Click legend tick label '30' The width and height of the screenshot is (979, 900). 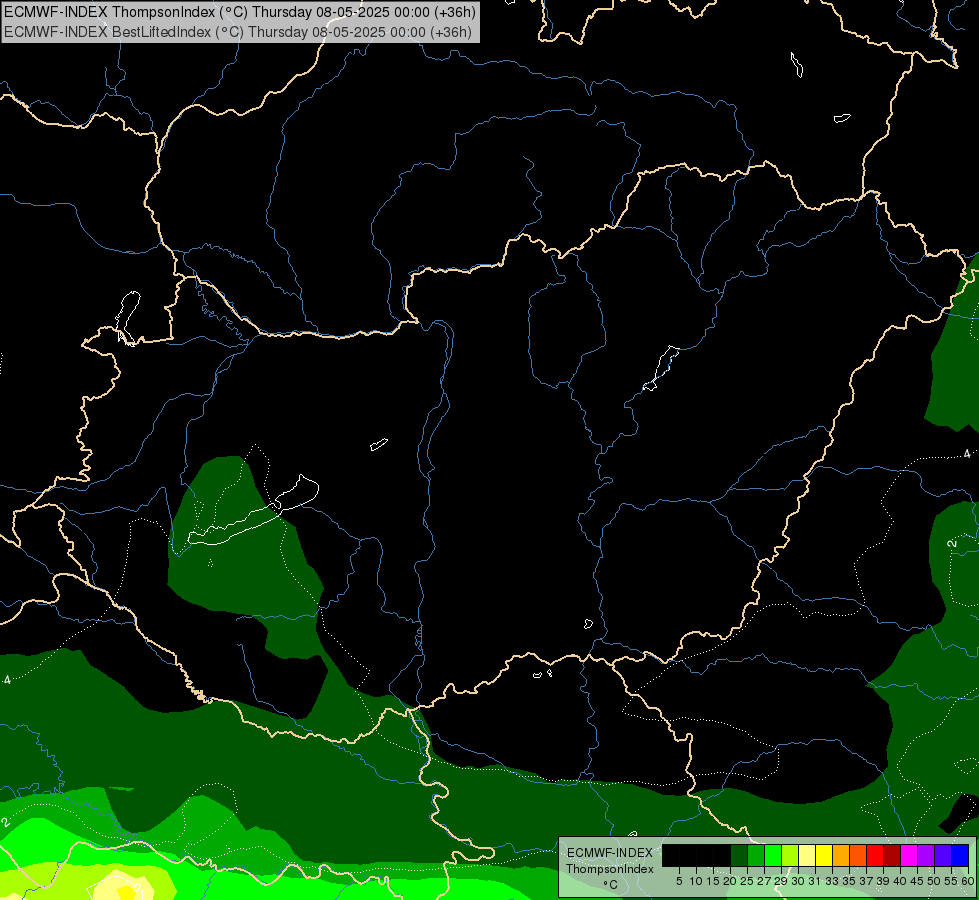click(x=798, y=881)
